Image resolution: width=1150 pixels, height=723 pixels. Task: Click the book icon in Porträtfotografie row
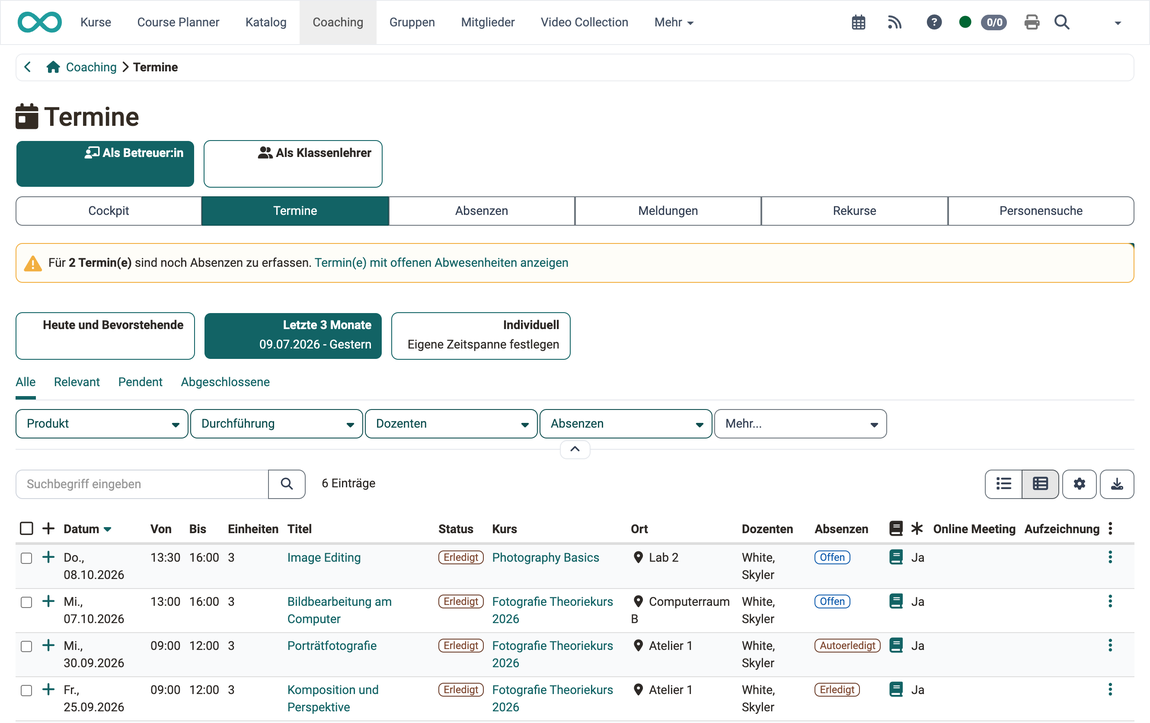tap(896, 645)
